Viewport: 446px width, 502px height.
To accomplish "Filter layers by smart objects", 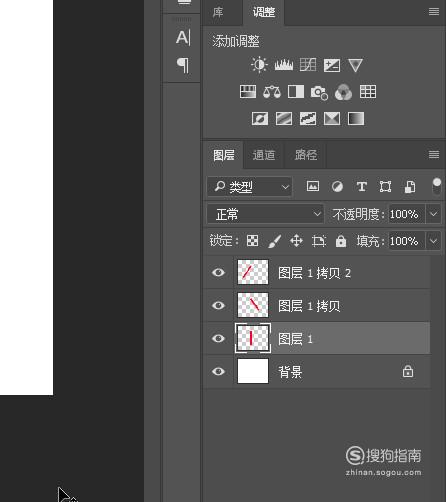I will tap(410, 187).
